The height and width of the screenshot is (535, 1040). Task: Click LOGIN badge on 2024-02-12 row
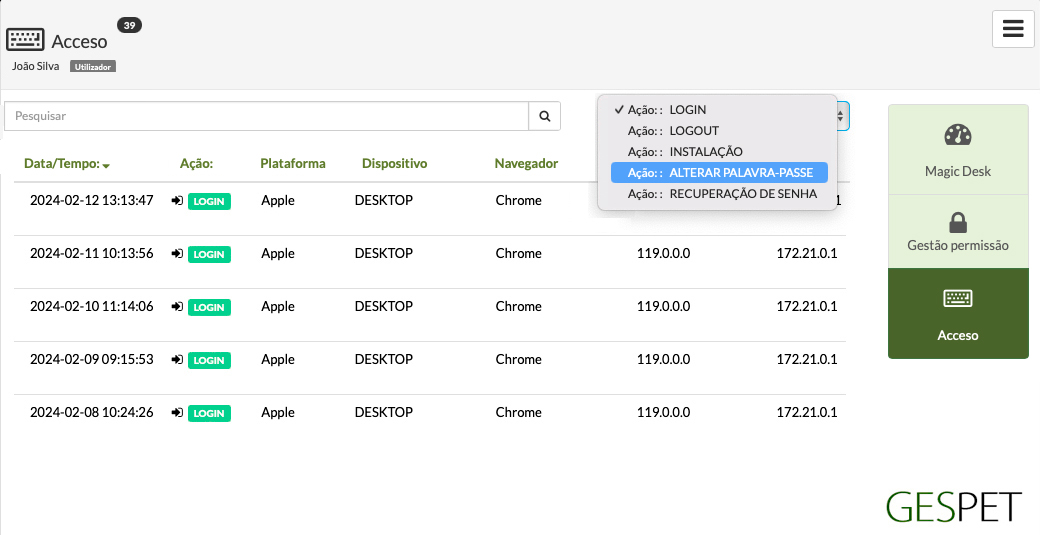click(x=209, y=202)
